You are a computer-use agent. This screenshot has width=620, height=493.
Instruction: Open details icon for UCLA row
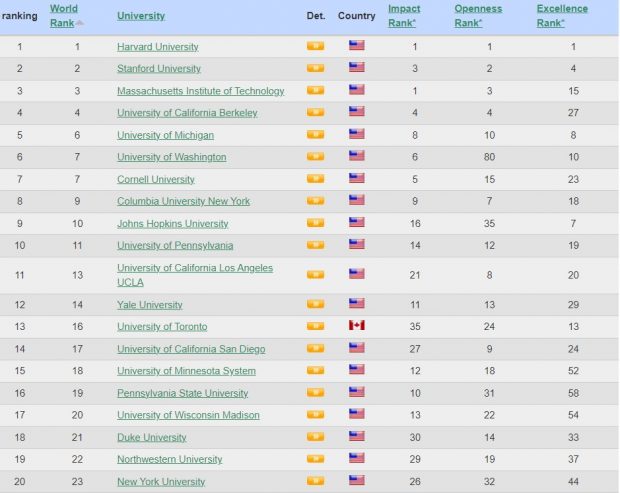[315, 275]
